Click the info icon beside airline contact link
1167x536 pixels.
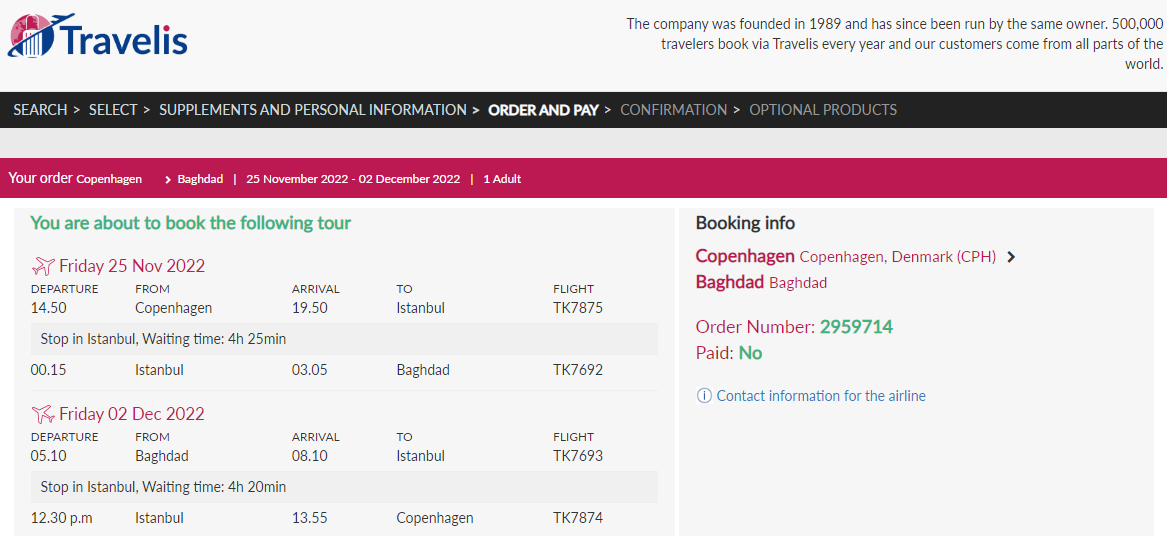tap(703, 396)
